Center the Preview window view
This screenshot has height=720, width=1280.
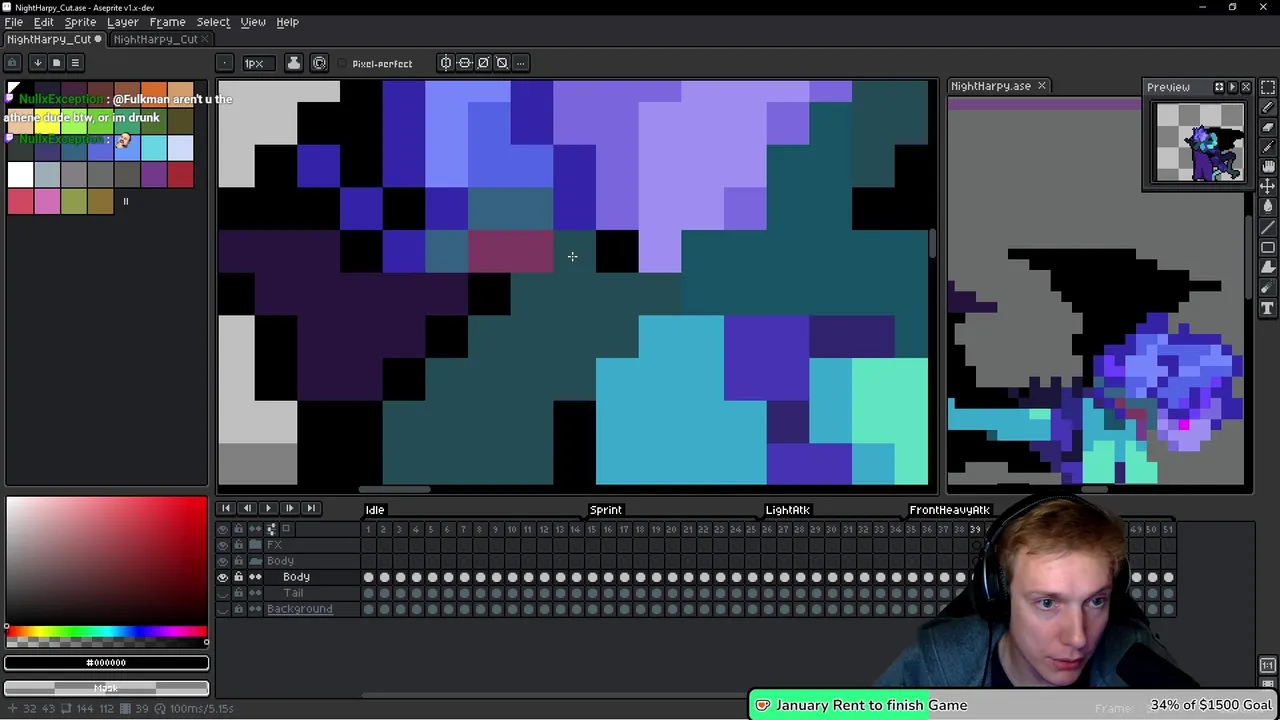pos(1219,87)
